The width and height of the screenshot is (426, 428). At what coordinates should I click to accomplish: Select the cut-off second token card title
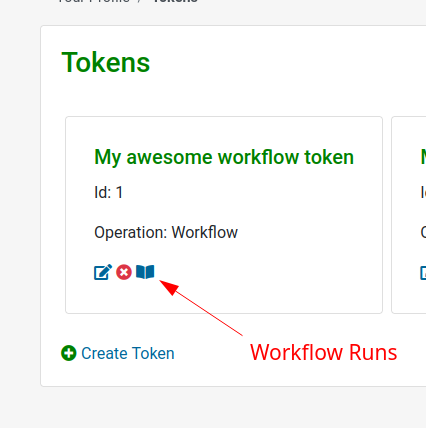(423, 157)
